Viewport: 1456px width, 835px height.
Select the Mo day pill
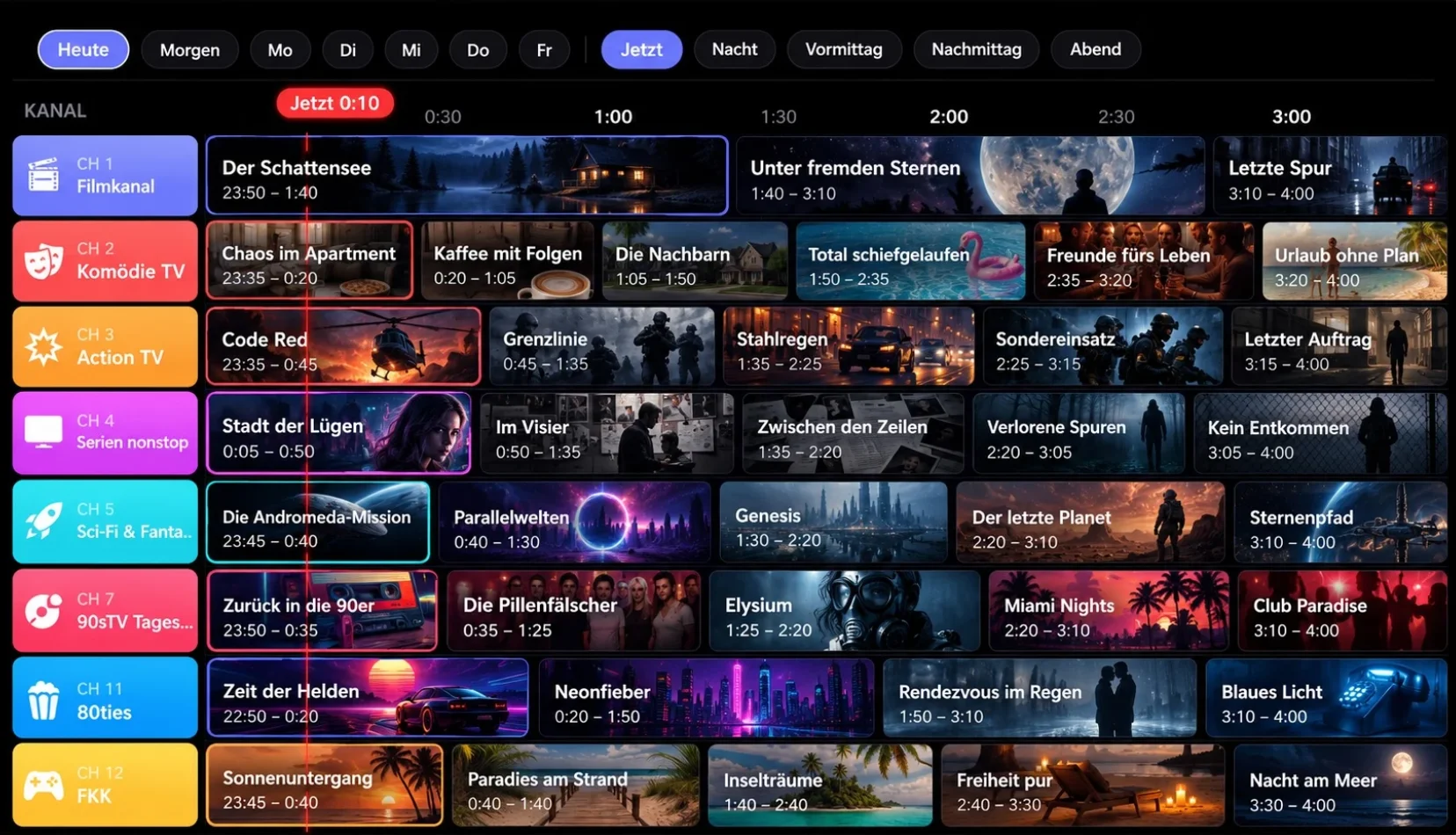[x=280, y=49]
